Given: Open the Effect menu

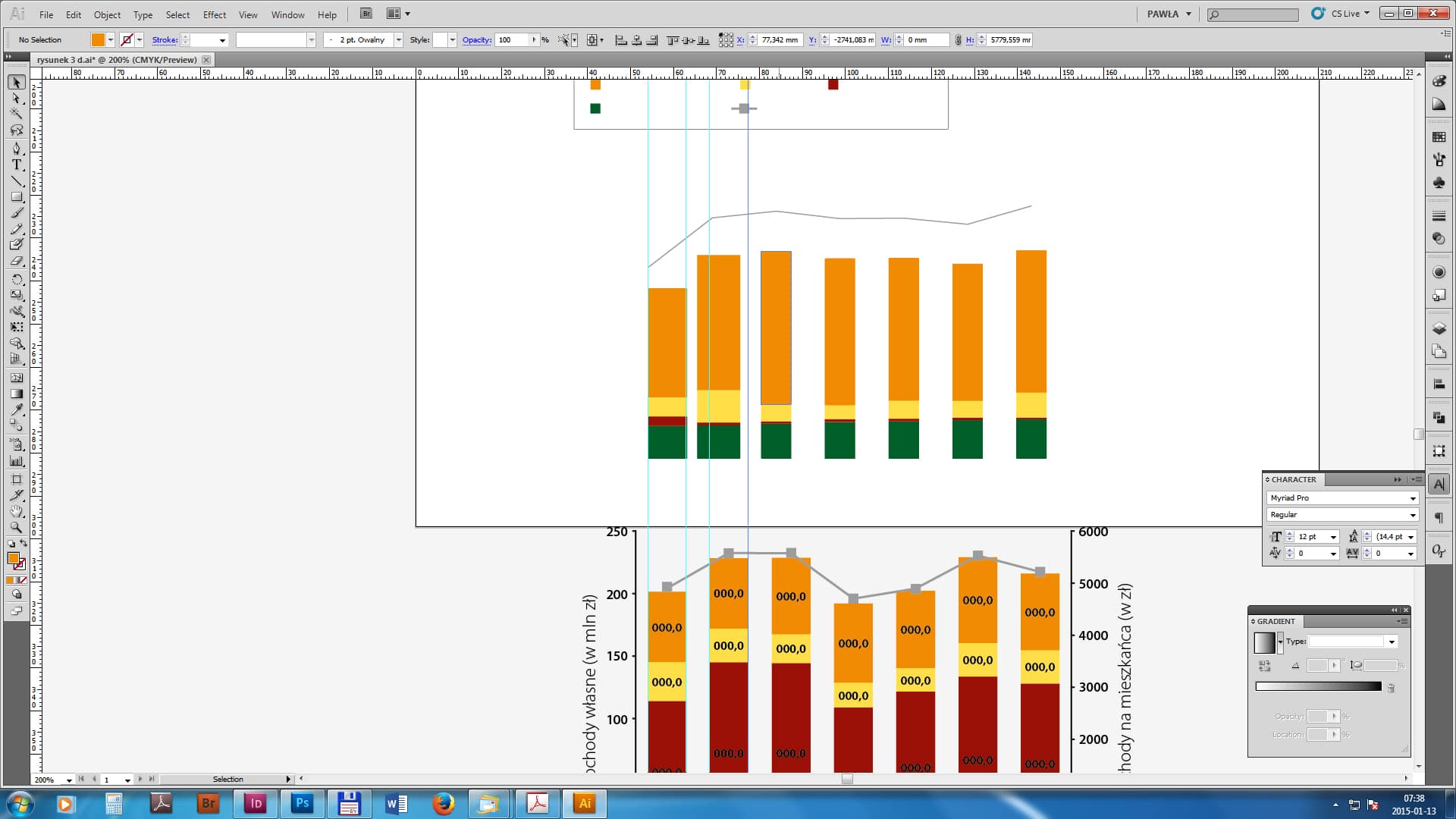Looking at the screenshot, I should coord(214,14).
